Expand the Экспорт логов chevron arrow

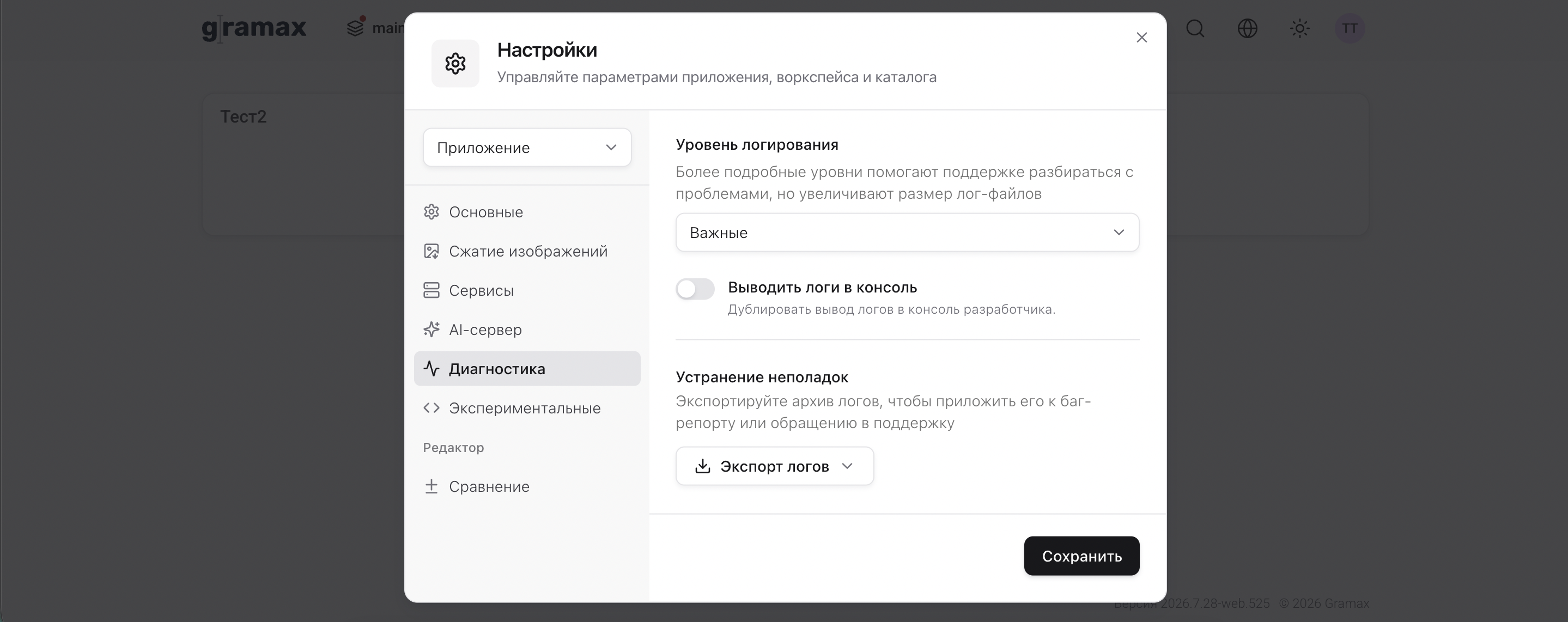[847, 466]
